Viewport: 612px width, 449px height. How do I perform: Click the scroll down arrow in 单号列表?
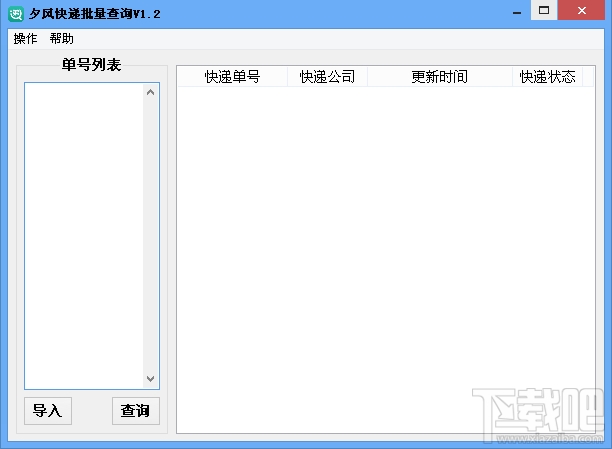[151, 378]
